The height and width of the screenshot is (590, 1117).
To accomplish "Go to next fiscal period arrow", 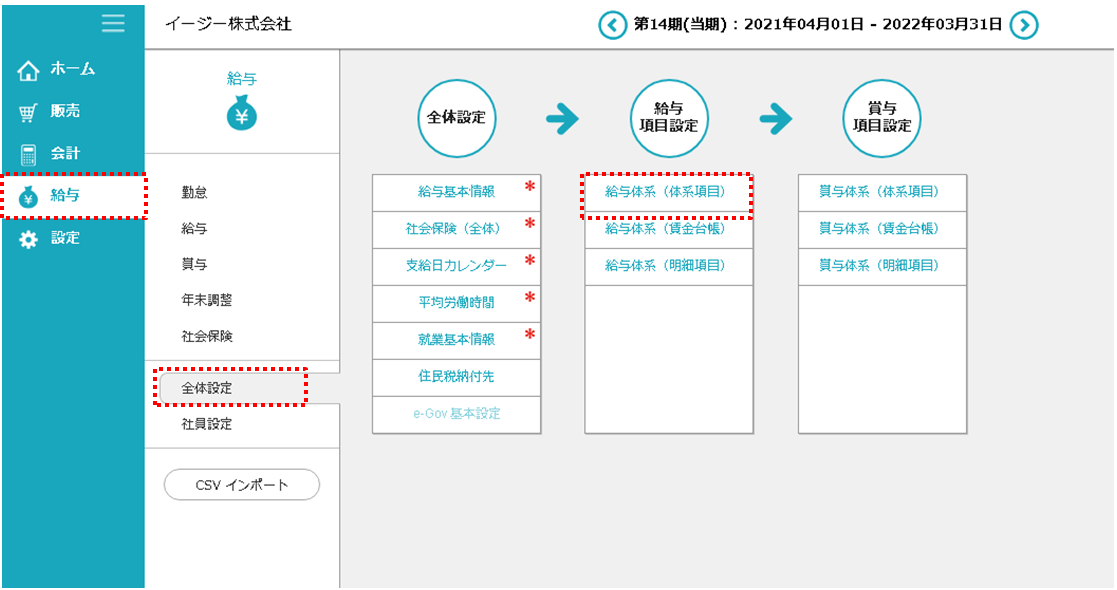I will [x=1023, y=25].
